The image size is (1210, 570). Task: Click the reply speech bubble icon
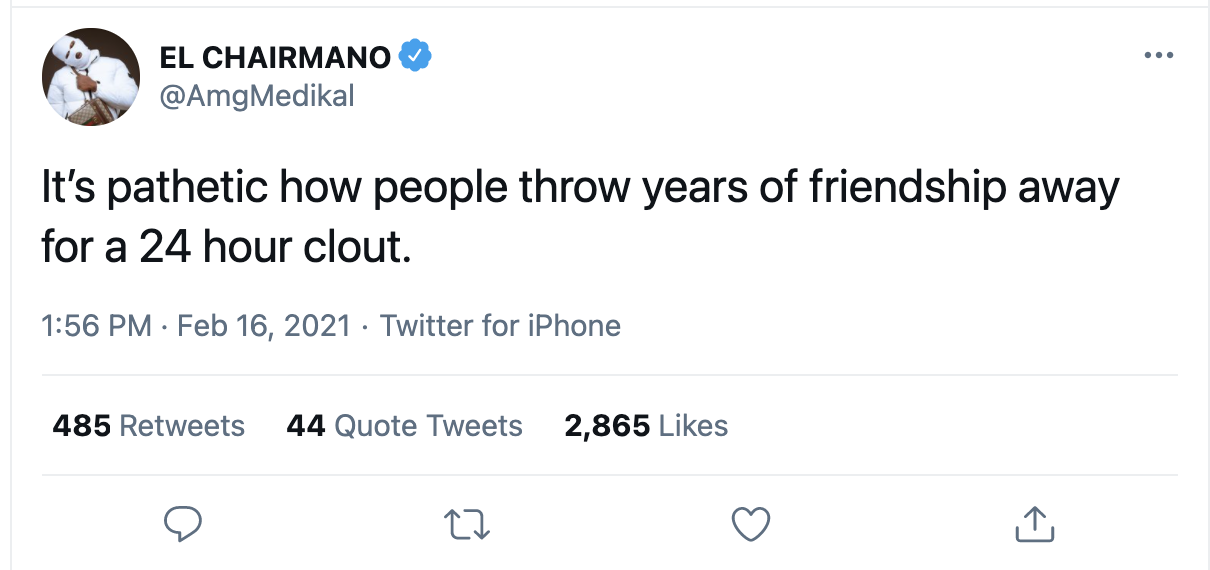[x=183, y=523]
